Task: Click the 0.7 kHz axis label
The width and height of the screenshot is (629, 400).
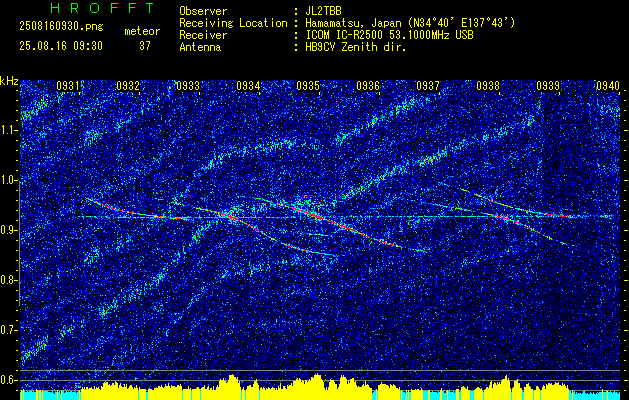Action: coord(8,330)
